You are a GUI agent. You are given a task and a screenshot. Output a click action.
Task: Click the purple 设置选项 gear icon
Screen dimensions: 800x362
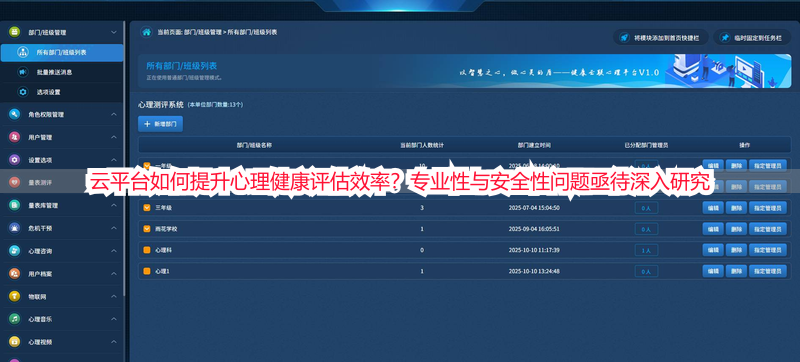coord(14,160)
